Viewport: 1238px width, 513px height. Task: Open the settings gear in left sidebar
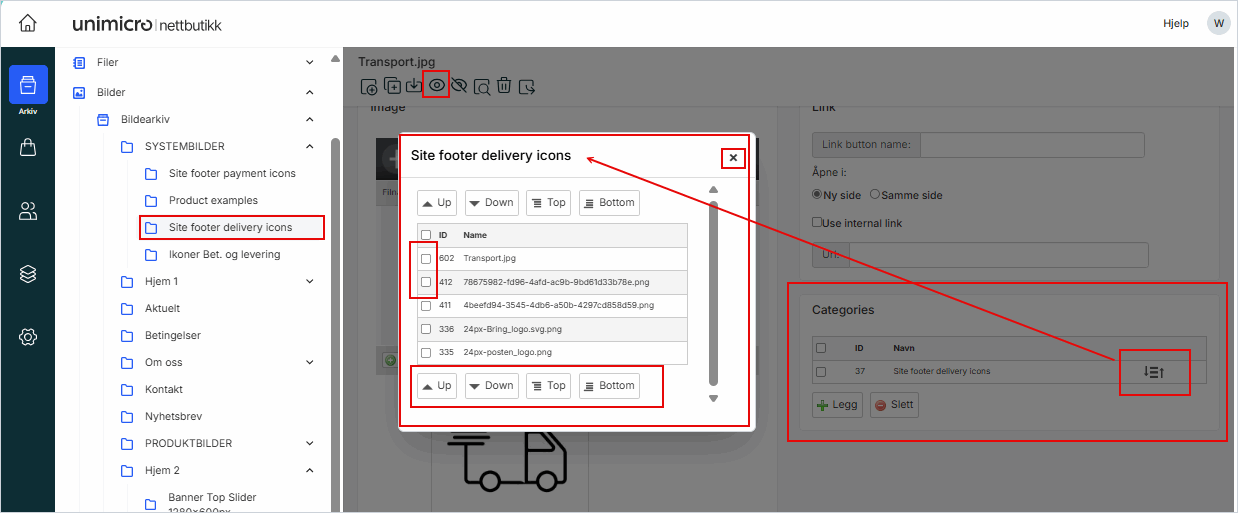[28, 337]
